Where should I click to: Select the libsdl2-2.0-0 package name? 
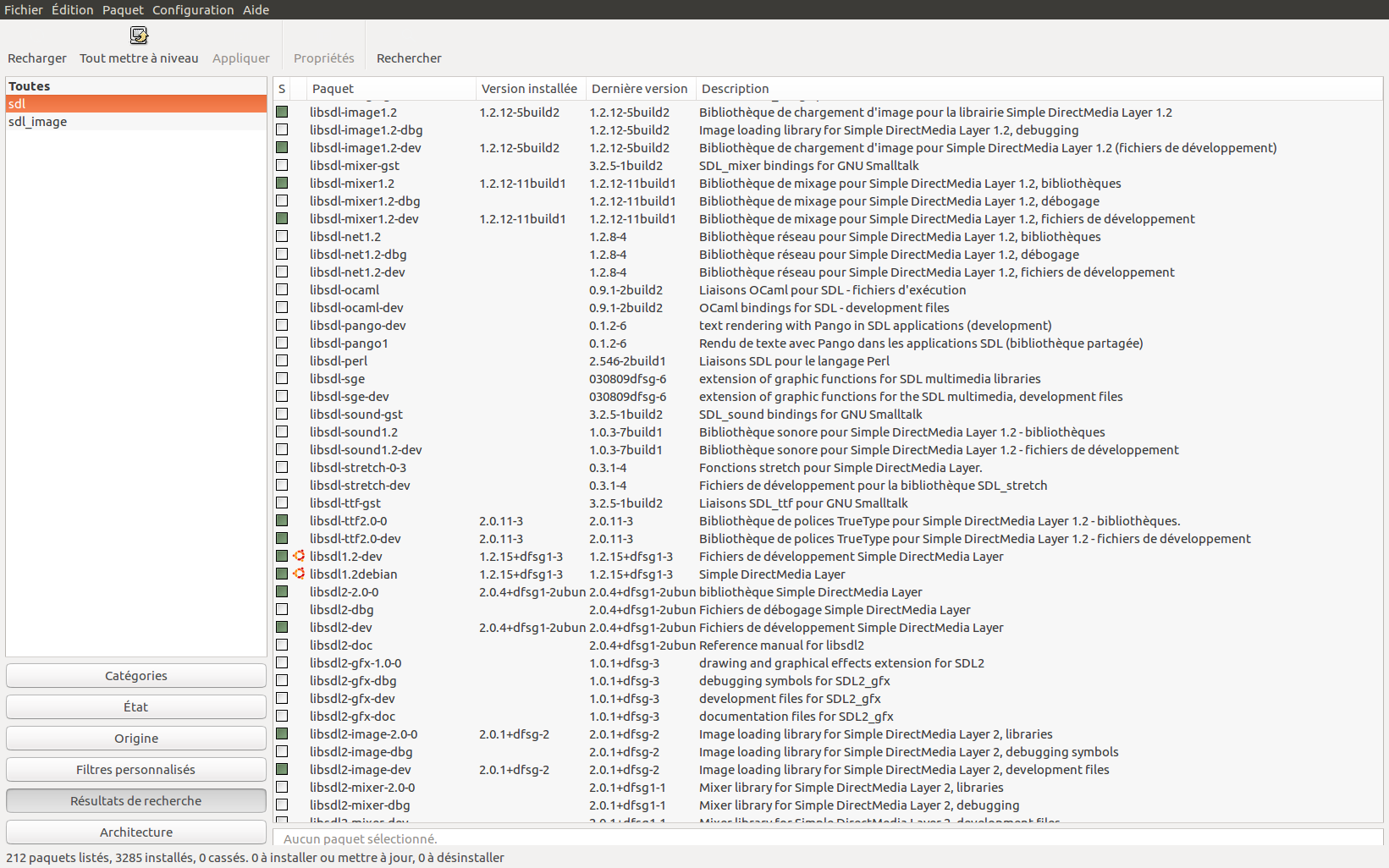coord(344,592)
